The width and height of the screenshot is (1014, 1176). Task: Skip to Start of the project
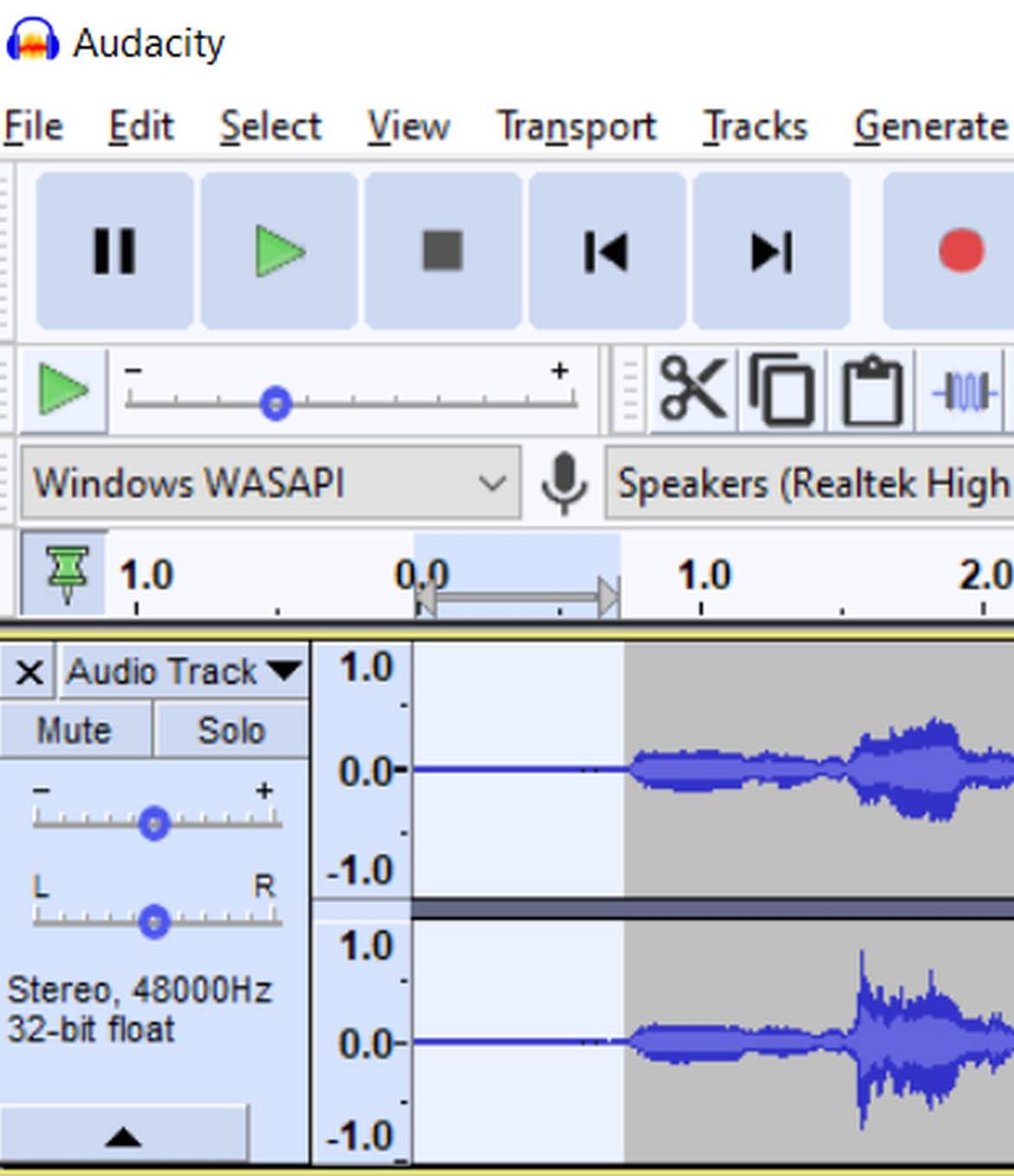pos(608,250)
